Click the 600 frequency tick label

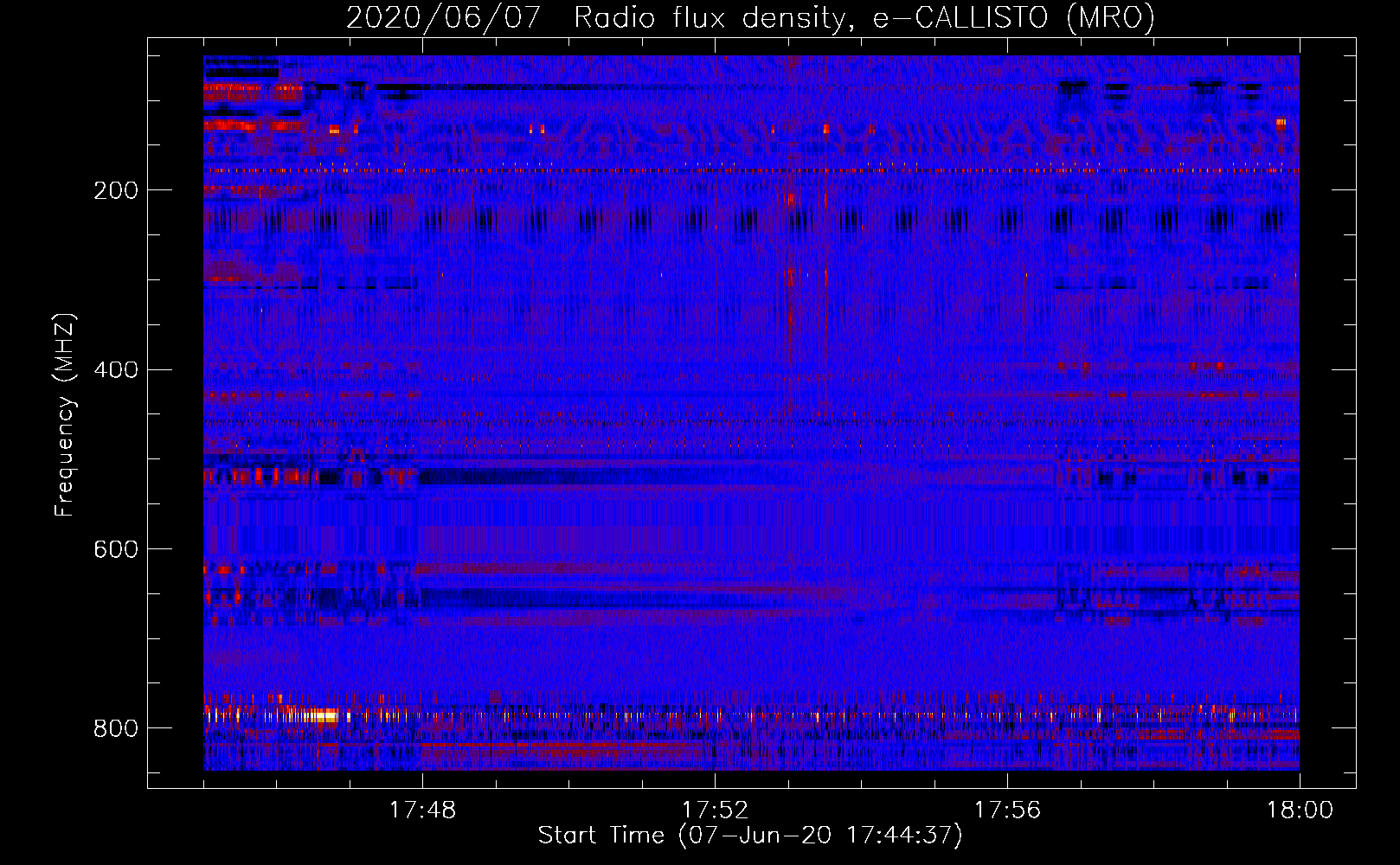point(116,549)
